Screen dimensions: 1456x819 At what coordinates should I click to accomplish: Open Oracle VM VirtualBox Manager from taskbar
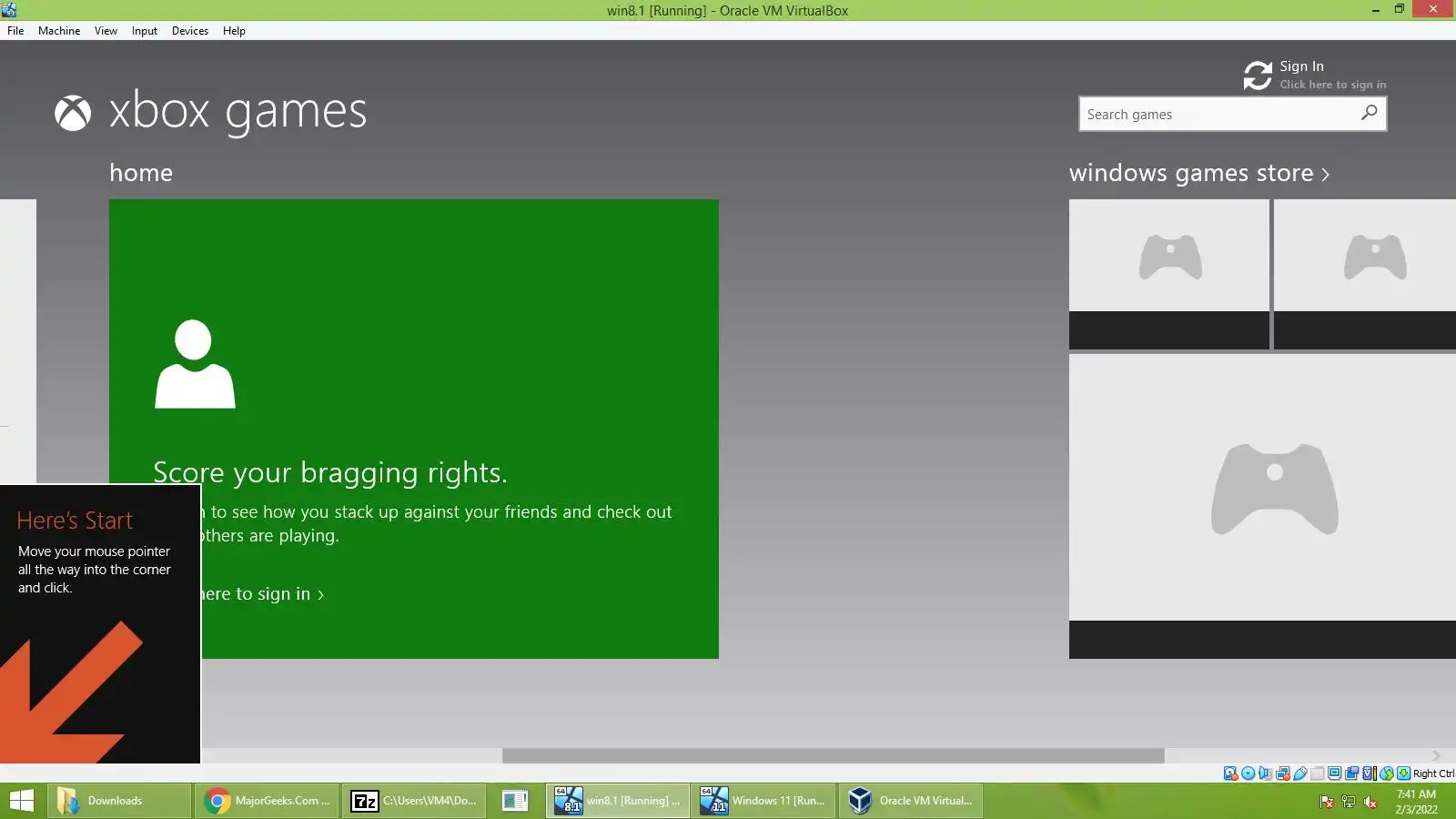coord(911,801)
